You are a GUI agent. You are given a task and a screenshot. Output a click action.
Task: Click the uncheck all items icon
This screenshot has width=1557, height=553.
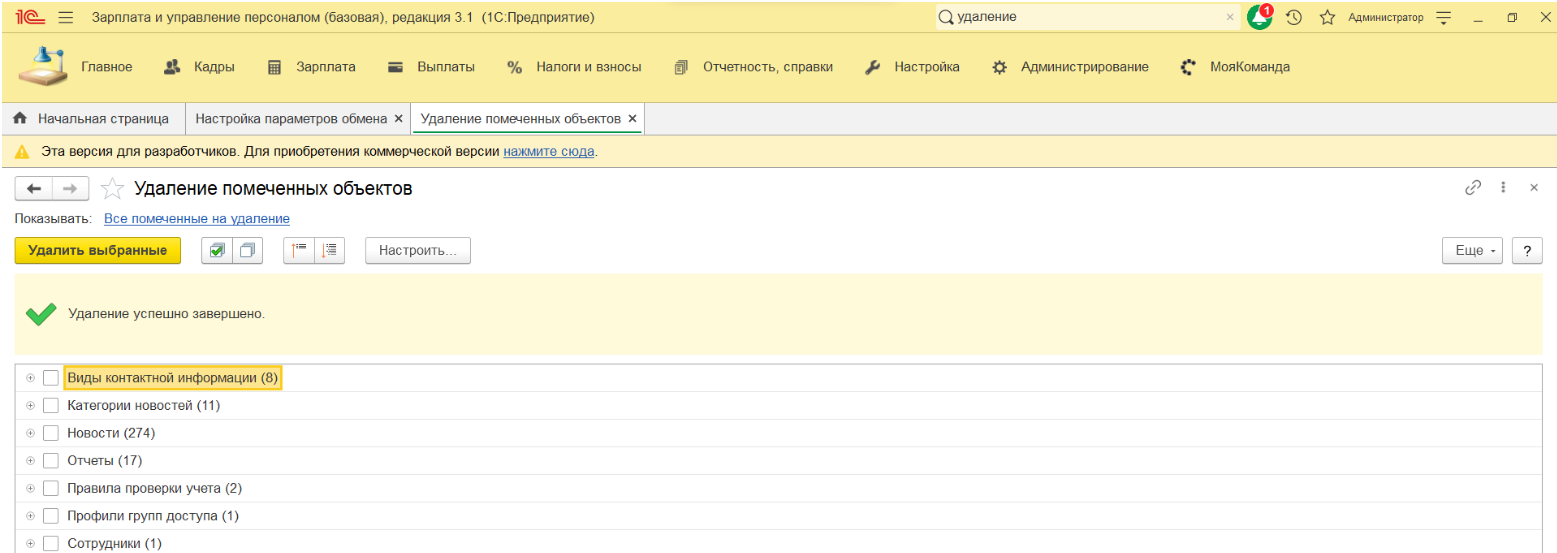[x=247, y=250]
